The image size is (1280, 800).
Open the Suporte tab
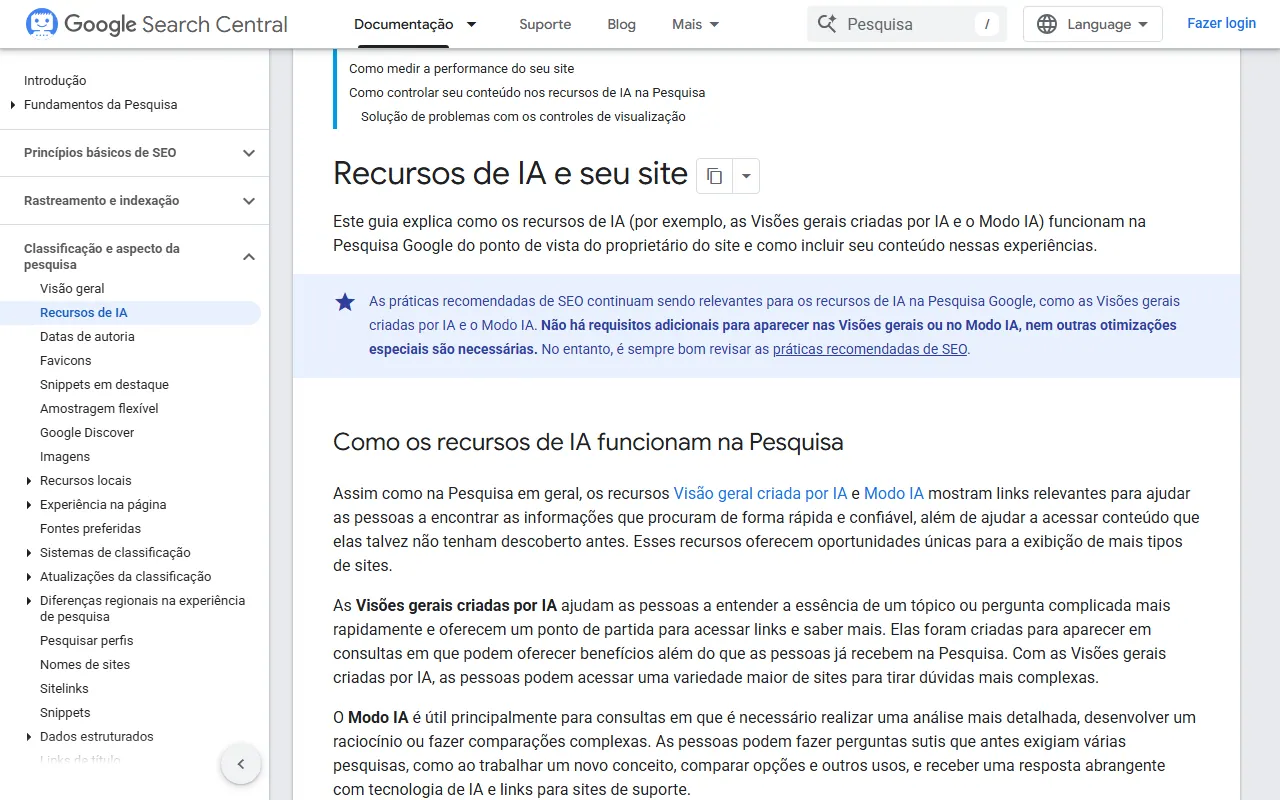coord(545,24)
